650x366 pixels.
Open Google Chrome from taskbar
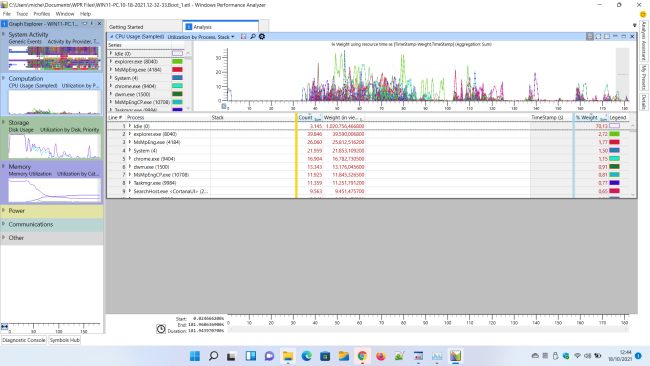[x=362, y=356]
